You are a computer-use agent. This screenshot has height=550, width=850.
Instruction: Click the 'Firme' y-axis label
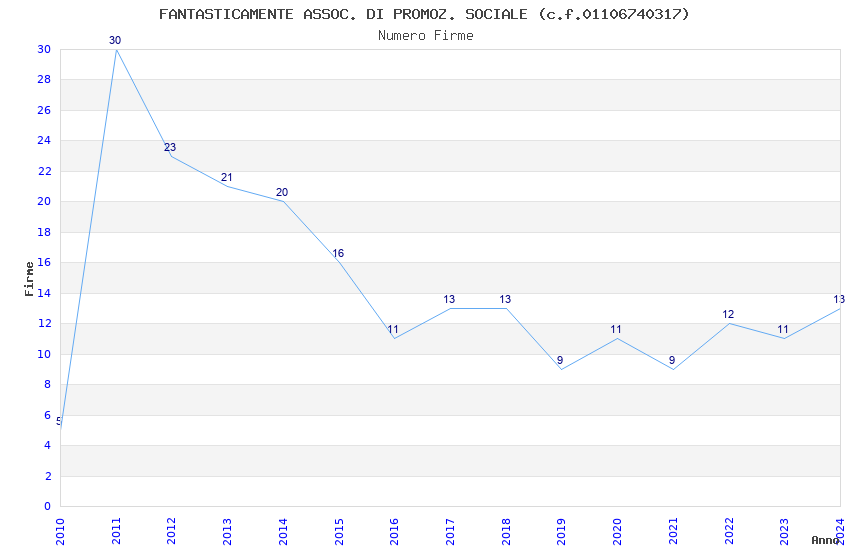(x=29, y=279)
